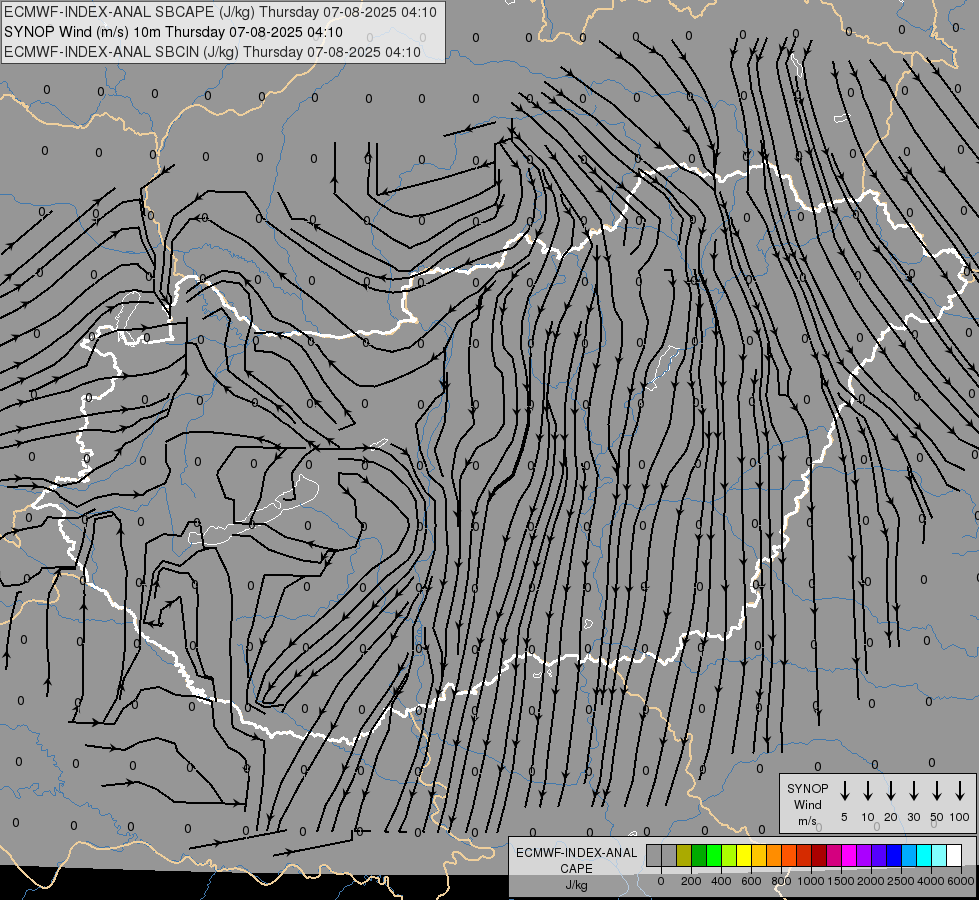Screen dimensions: 979x900
Task: Click the 1500 tick label on CAPE scale
Action: tap(841, 881)
